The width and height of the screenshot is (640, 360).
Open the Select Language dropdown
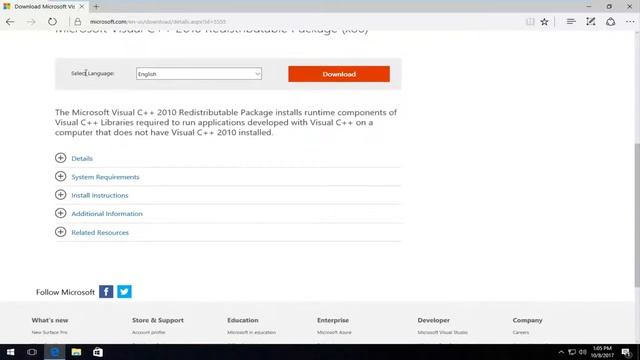(199, 74)
